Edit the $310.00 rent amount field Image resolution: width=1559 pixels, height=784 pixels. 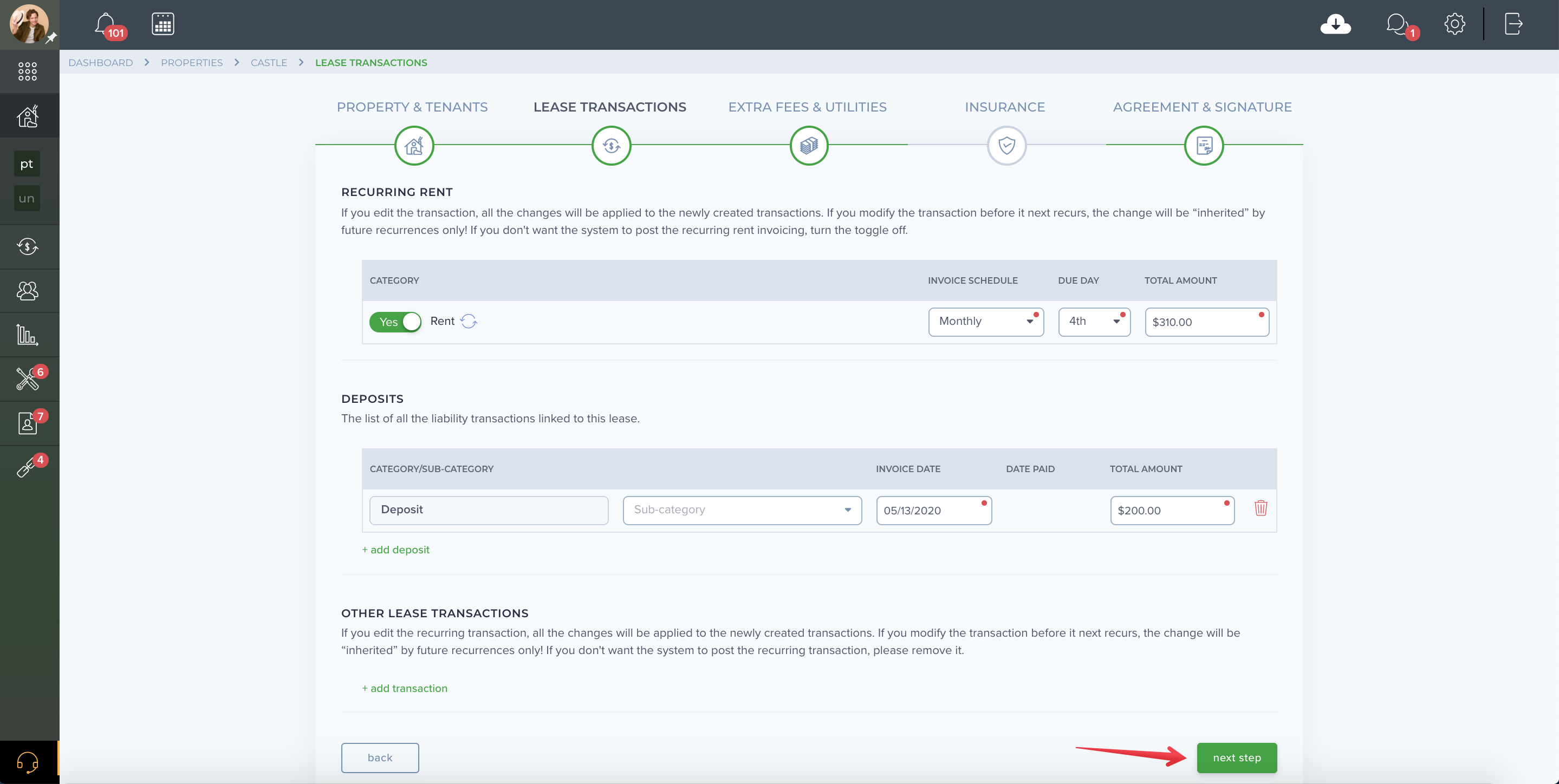click(1207, 322)
